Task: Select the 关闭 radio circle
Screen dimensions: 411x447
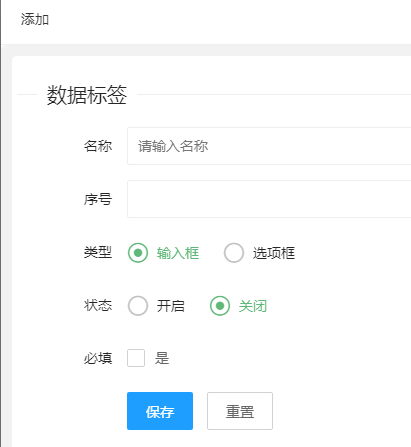Action: click(x=220, y=306)
